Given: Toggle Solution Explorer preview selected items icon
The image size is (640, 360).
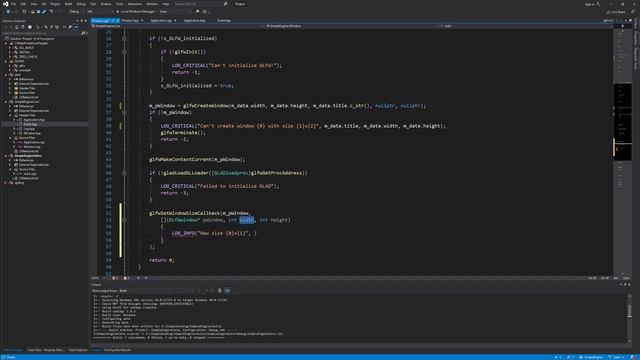Looking at the screenshot, I should coord(76,27).
